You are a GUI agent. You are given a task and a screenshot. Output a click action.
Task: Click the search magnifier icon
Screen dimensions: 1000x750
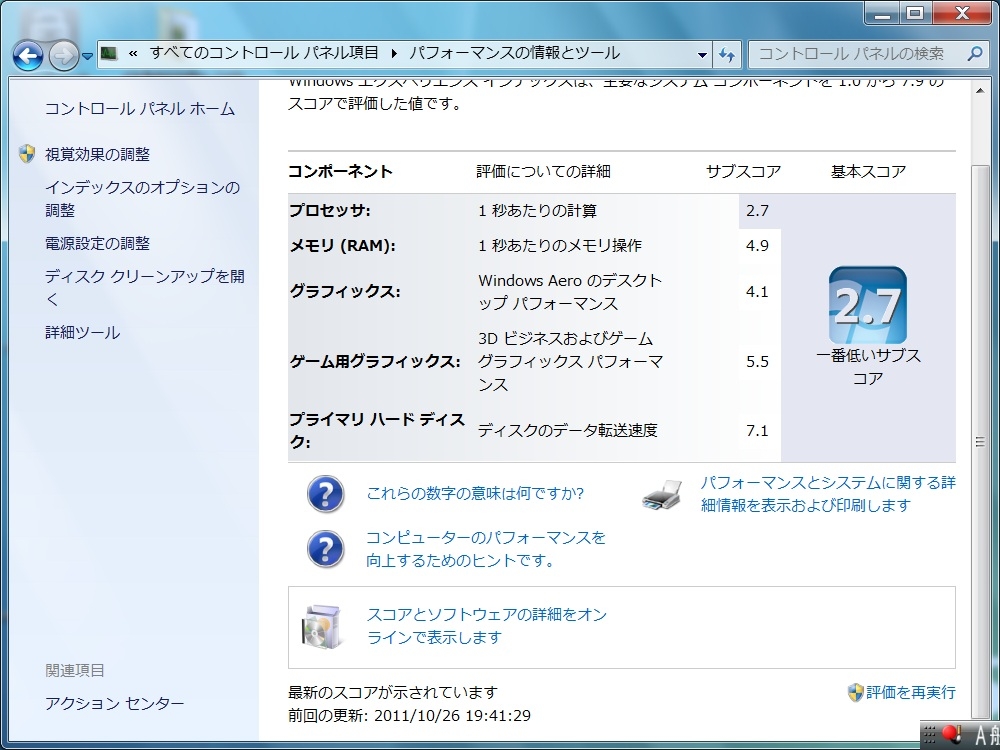(x=974, y=54)
